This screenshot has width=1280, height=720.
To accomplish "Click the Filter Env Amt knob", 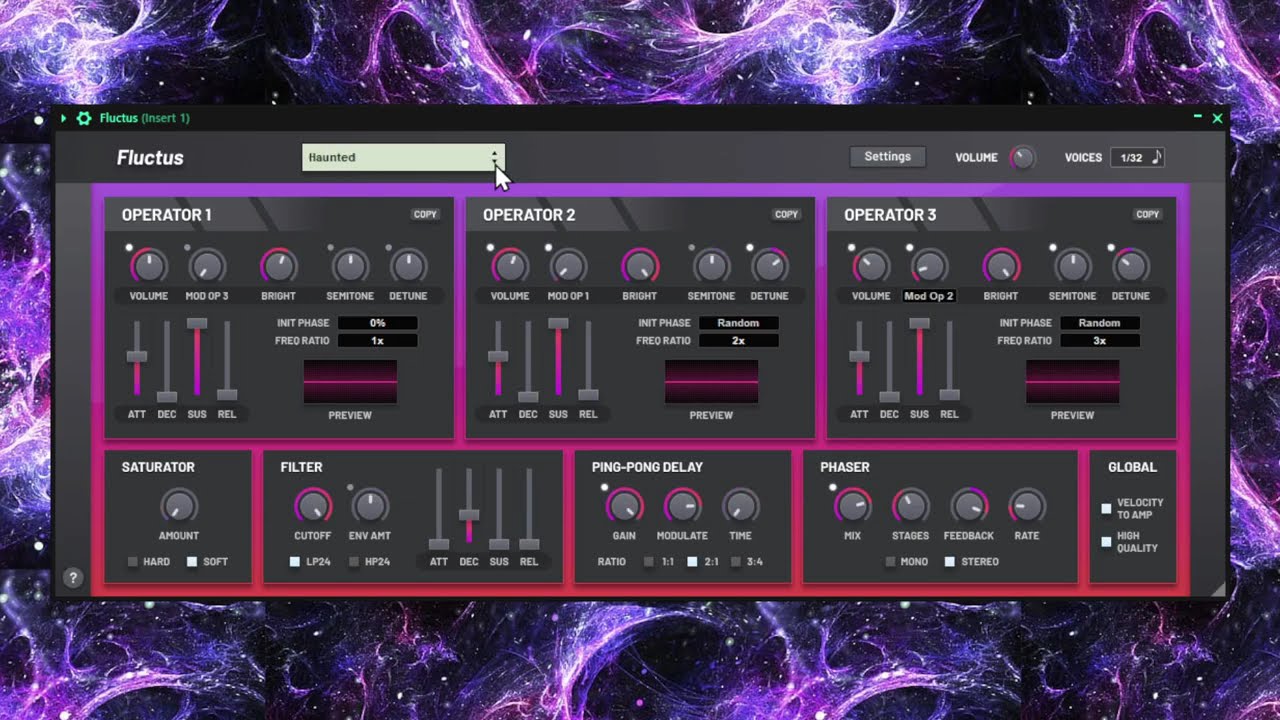I will (x=370, y=506).
